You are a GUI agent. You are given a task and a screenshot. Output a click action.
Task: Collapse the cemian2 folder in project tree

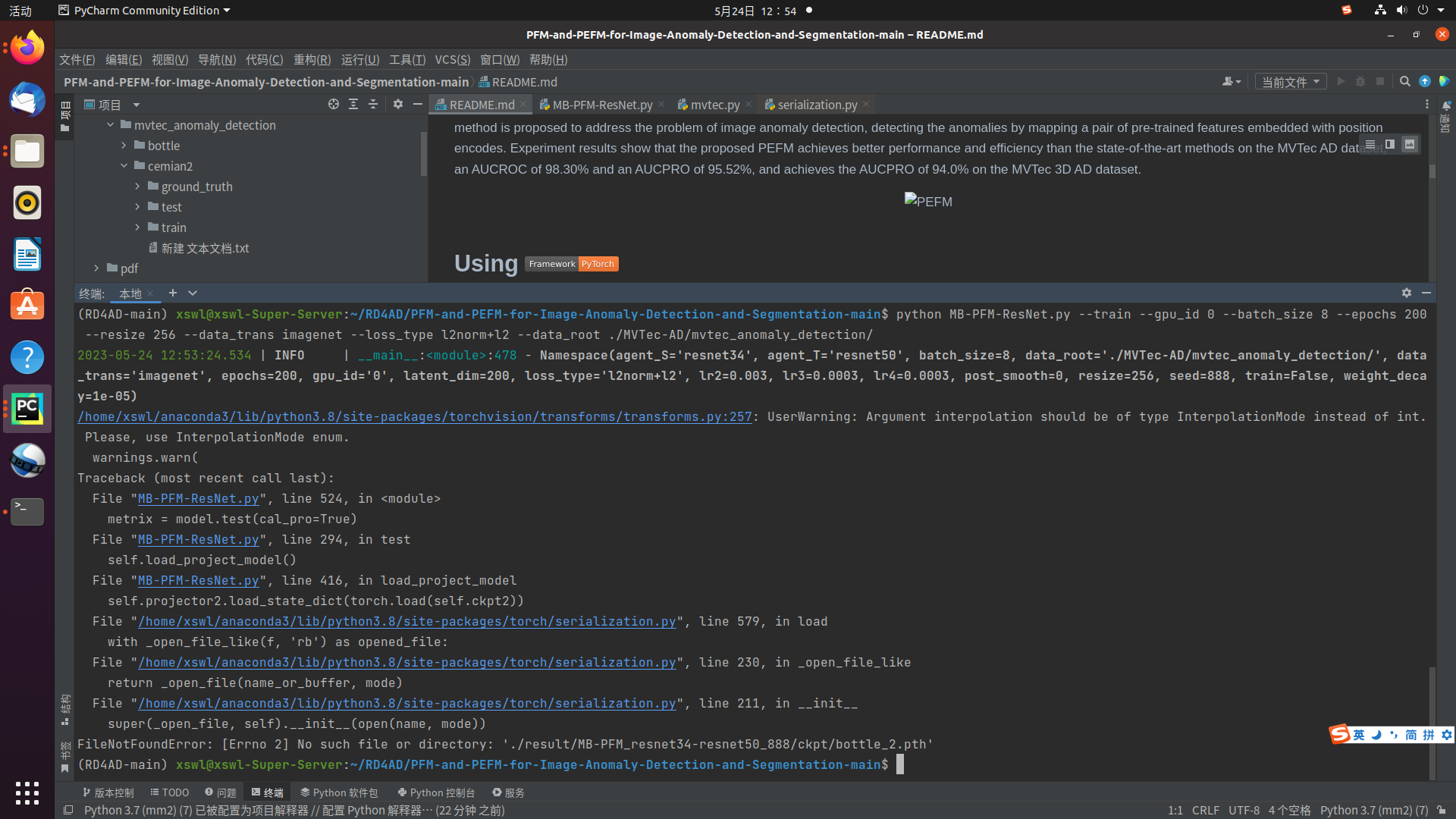[x=124, y=165]
